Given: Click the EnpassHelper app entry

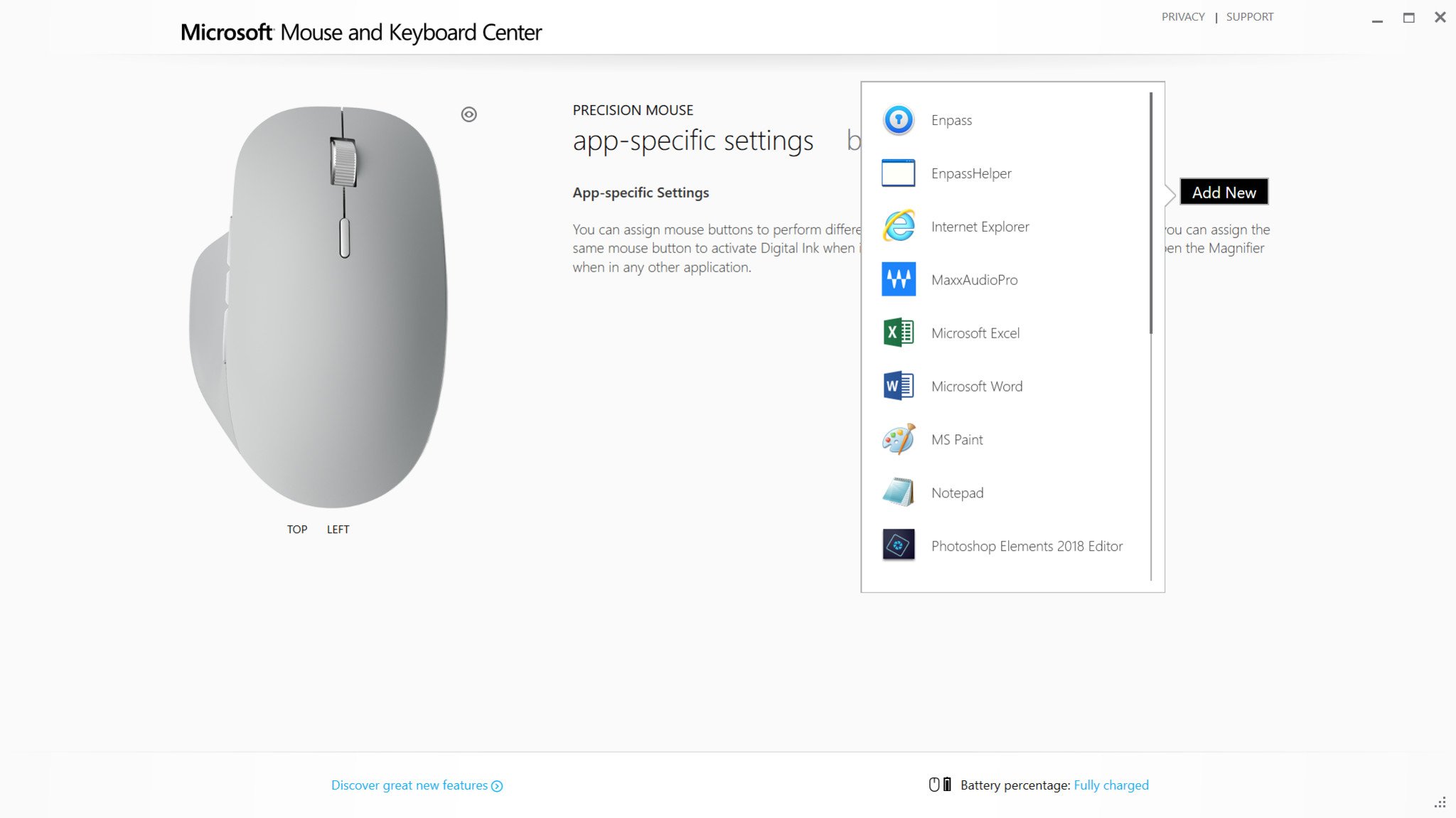Looking at the screenshot, I should [x=1012, y=173].
